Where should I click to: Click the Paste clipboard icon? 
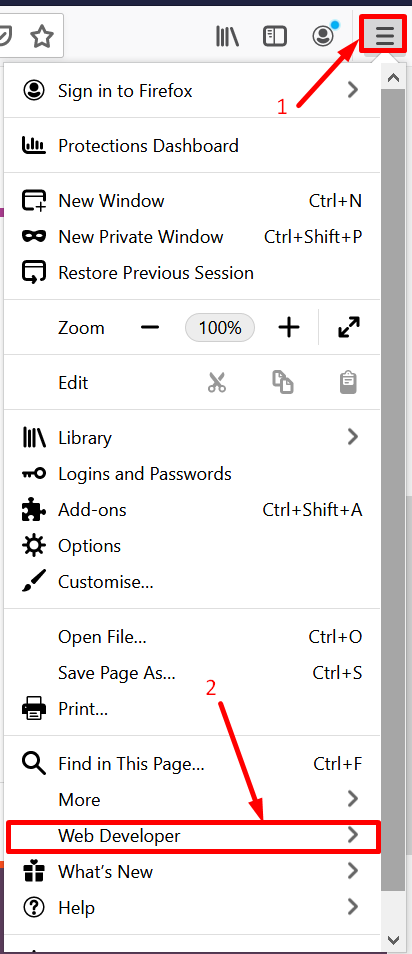click(x=348, y=382)
